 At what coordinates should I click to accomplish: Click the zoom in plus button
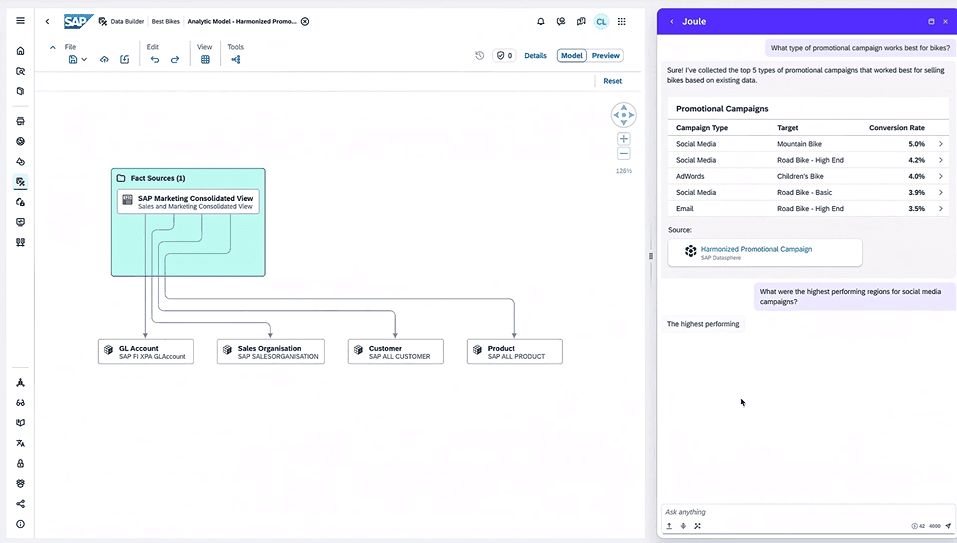pyautogui.click(x=624, y=138)
